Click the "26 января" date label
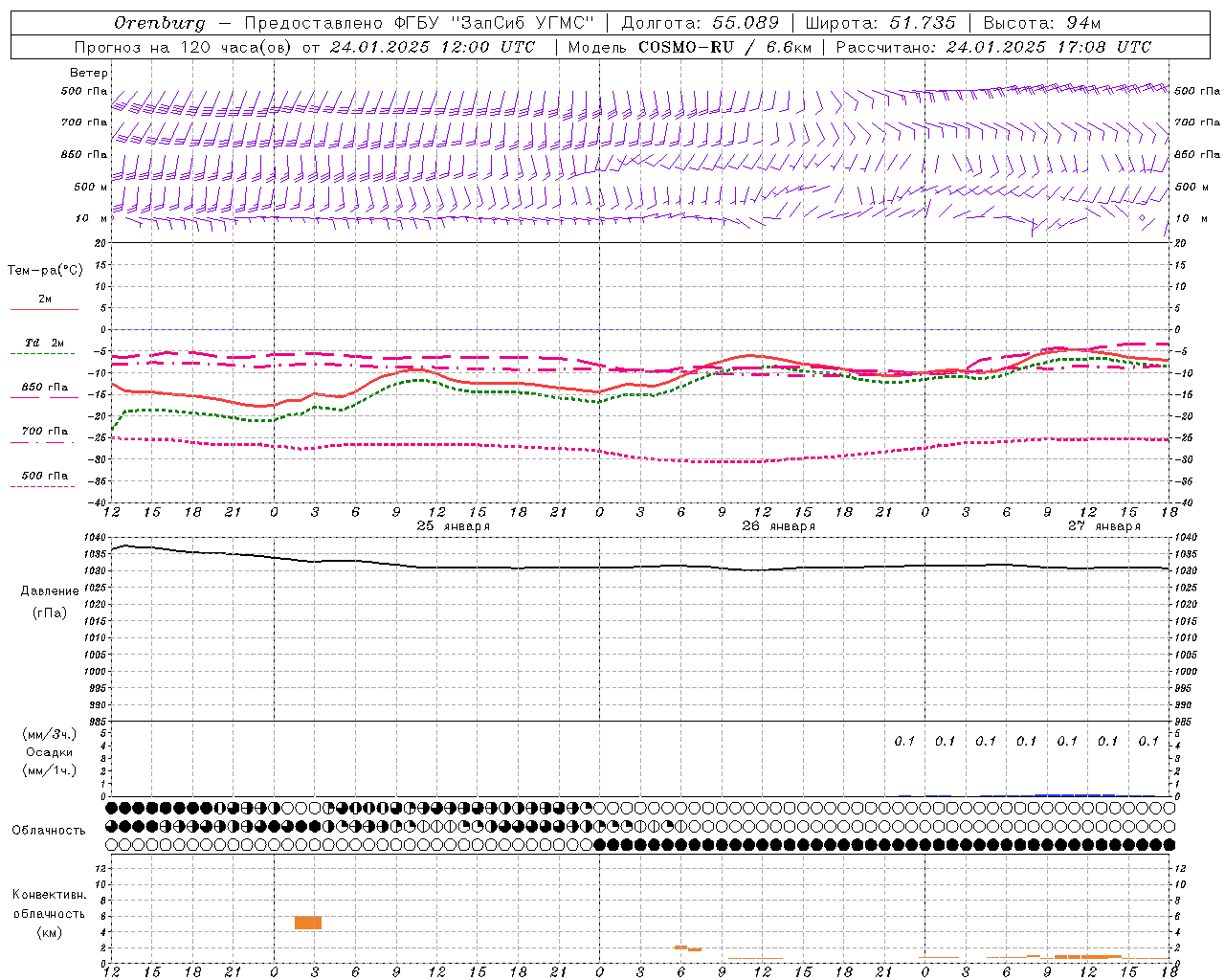The width and height of the screenshot is (1225, 980). tap(778, 526)
